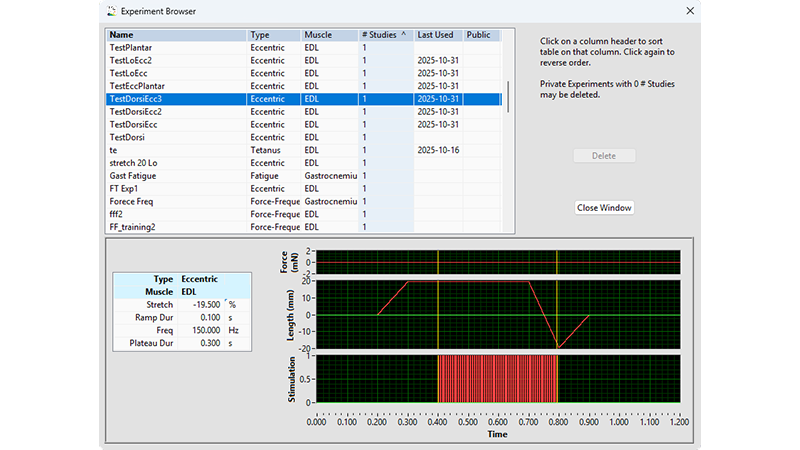This screenshot has width=800, height=450.
Task: Click the greyed-out Delete button
Action: tap(604, 156)
